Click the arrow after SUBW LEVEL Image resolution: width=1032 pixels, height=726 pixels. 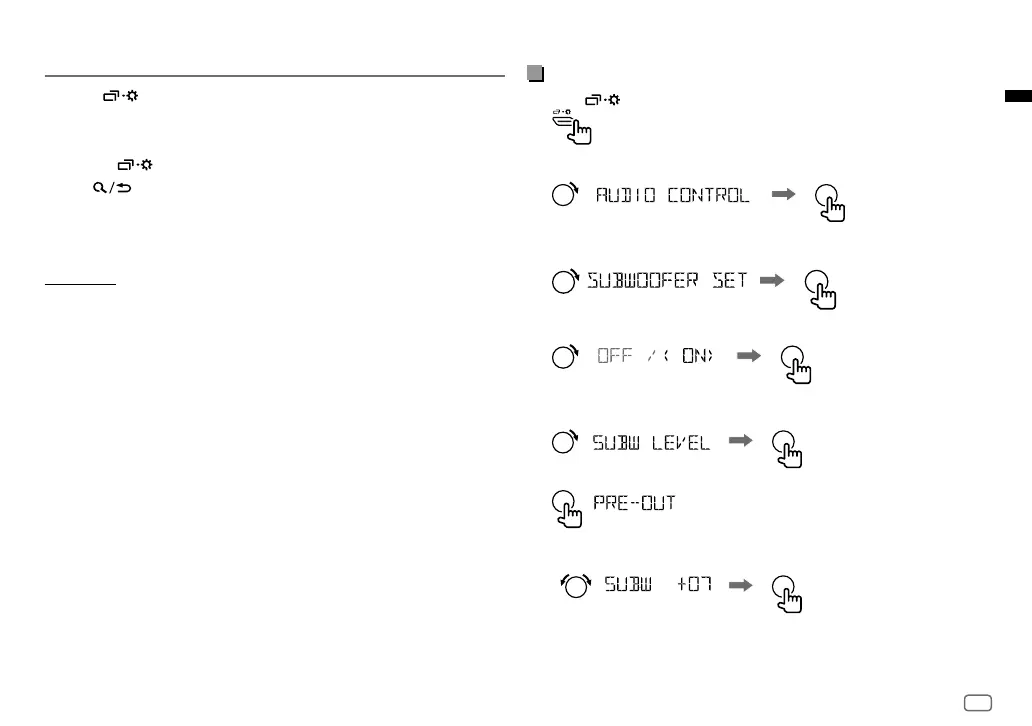[x=740, y=440]
